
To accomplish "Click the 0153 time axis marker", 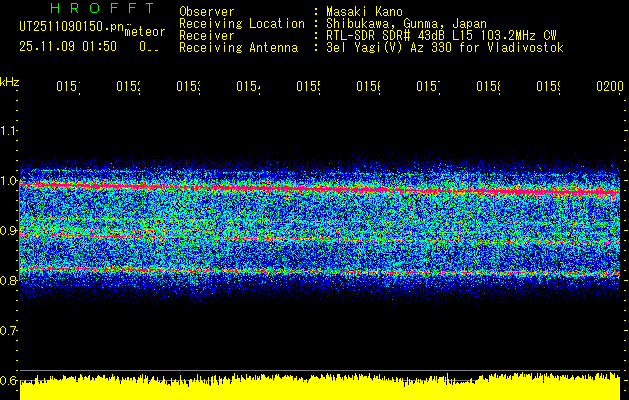I will click(189, 87).
